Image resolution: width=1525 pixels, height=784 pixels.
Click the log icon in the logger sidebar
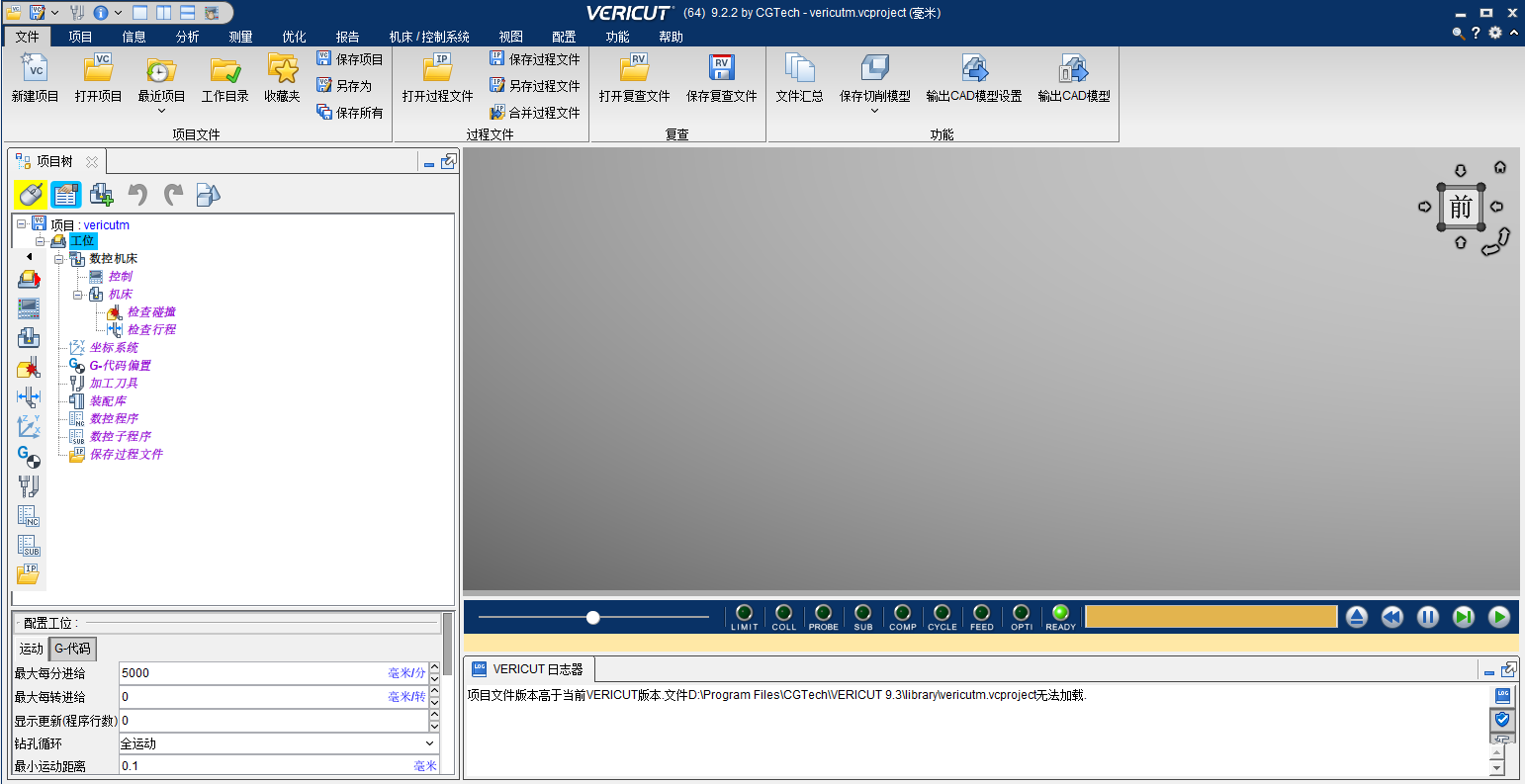point(1502,696)
